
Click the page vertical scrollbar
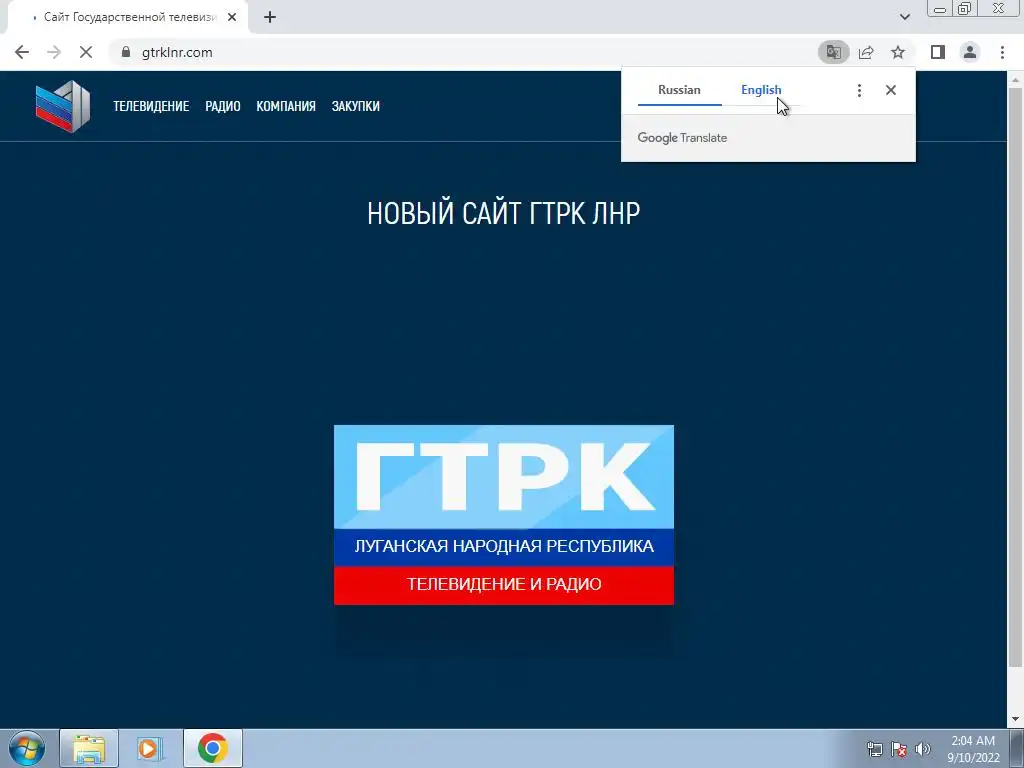click(x=1016, y=376)
